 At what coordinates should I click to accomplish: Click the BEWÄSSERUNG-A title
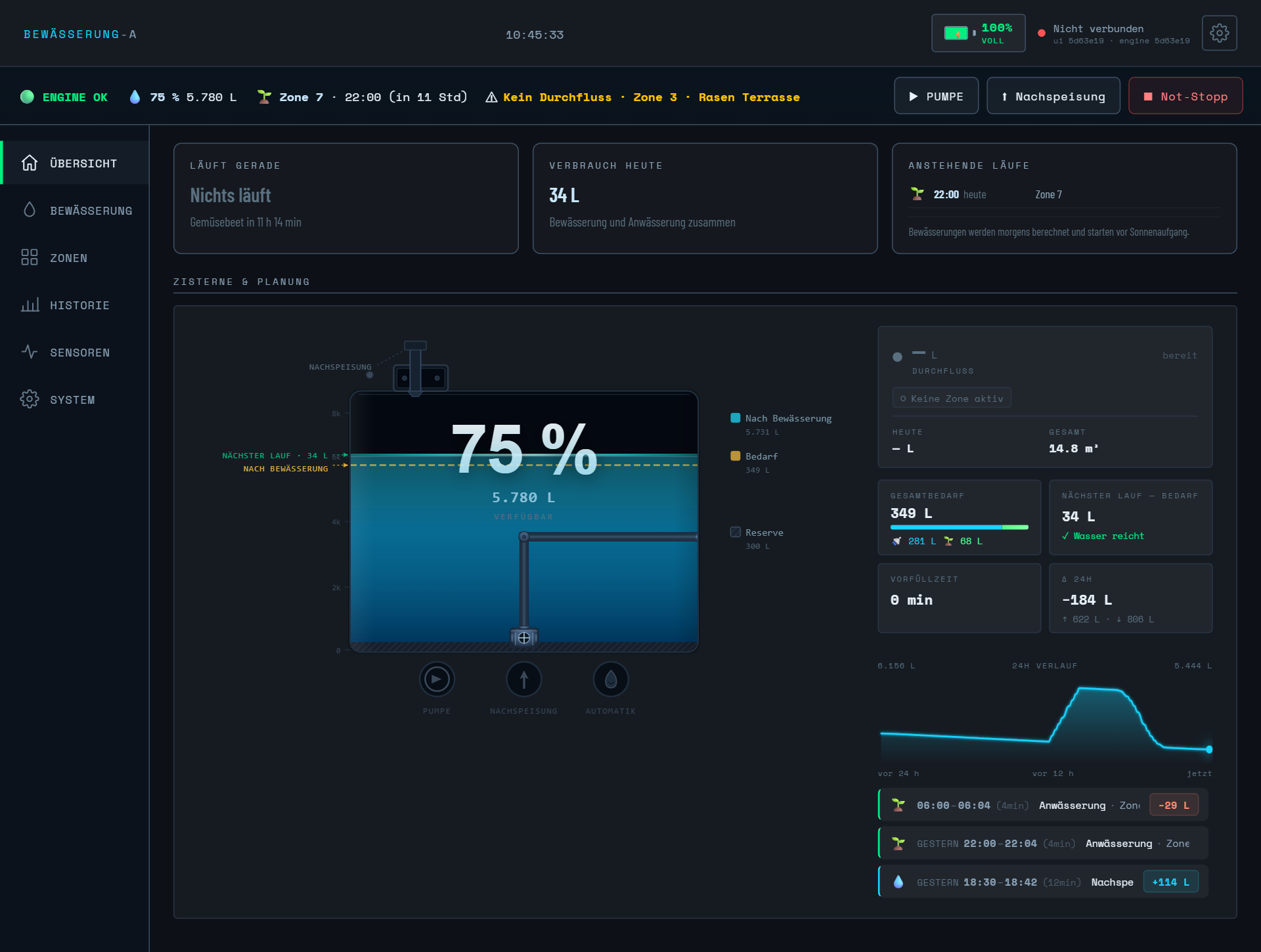[80, 34]
